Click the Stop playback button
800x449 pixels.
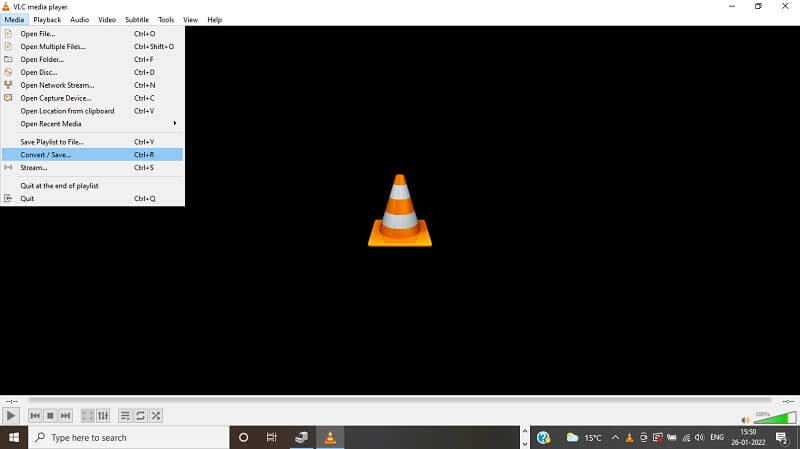click(x=50, y=416)
